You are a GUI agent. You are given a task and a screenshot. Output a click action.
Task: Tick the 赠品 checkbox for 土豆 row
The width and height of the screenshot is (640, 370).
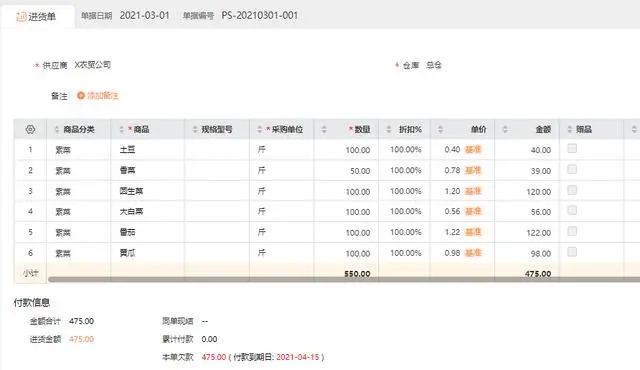pyautogui.click(x=572, y=148)
